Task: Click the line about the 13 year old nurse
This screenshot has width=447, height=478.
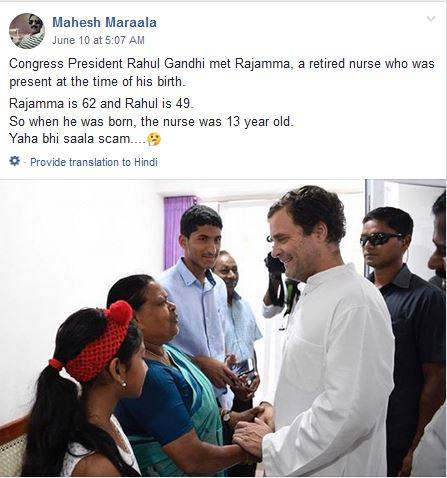Action: click(x=151, y=121)
